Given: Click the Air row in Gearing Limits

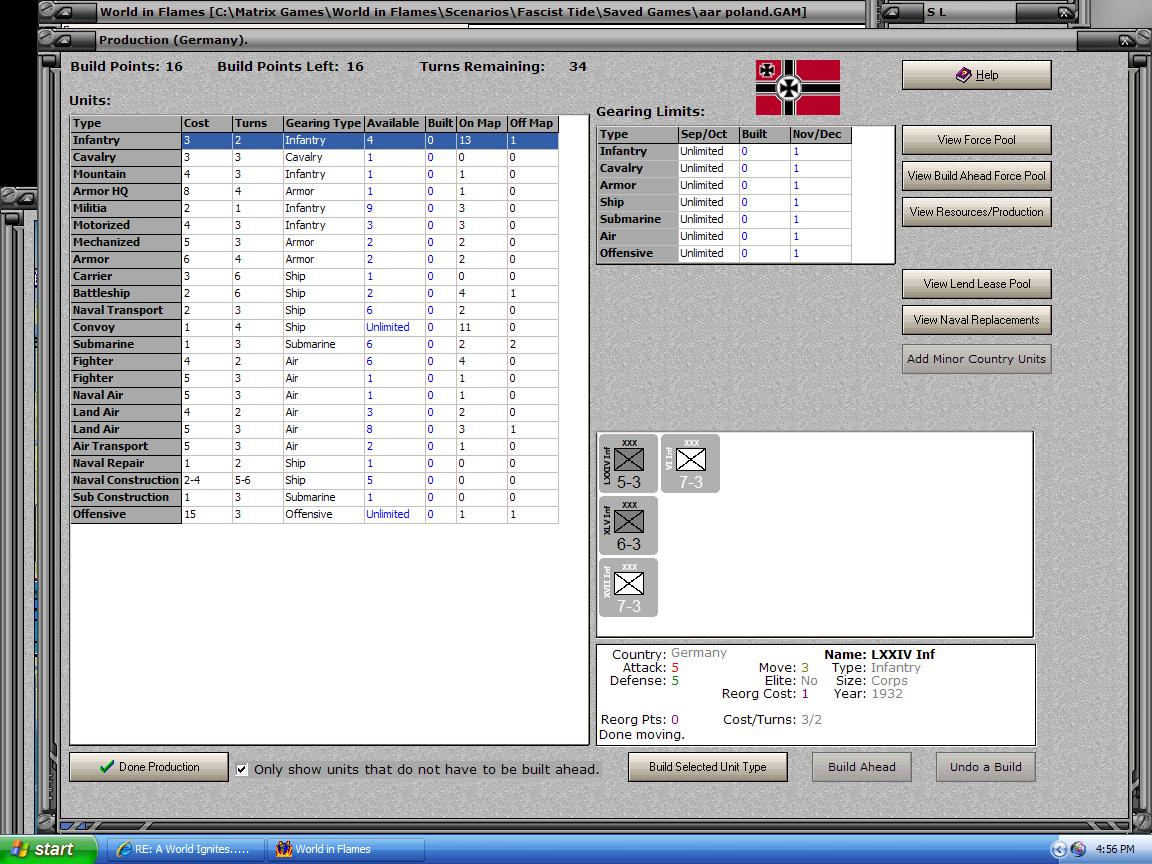Looking at the screenshot, I should [x=724, y=236].
